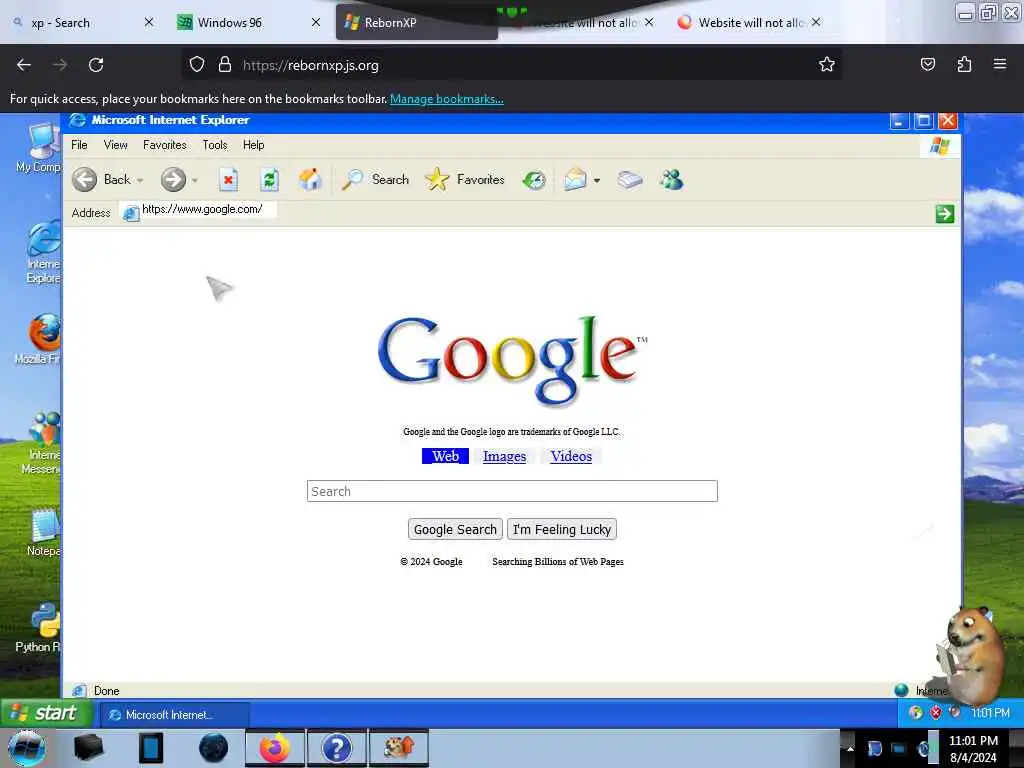The height and width of the screenshot is (768, 1024).
Task: Go back in the Firefox browser
Action: (24, 65)
